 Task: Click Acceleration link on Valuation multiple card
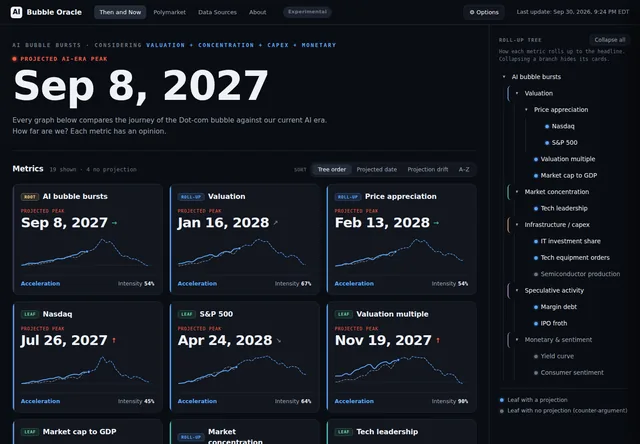pyautogui.click(x=354, y=401)
